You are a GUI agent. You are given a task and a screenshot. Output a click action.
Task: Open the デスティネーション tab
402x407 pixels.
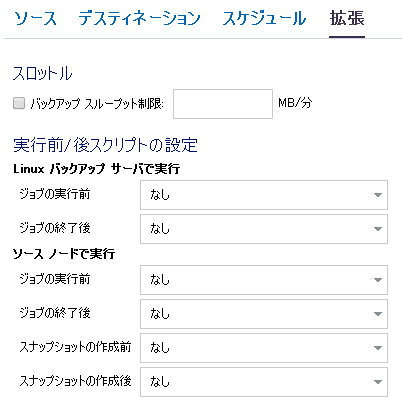139,18
